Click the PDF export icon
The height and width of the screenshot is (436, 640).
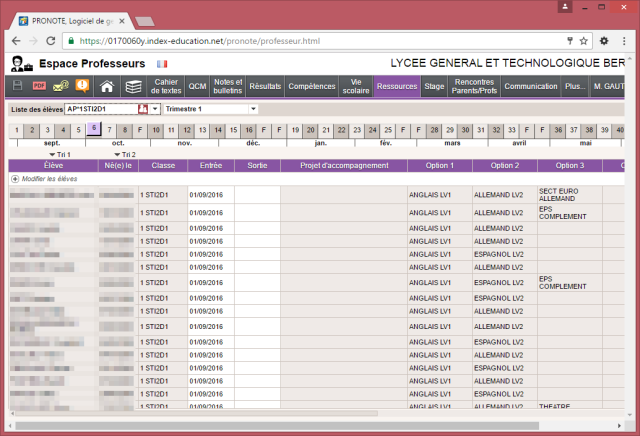pyautogui.click(x=40, y=87)
